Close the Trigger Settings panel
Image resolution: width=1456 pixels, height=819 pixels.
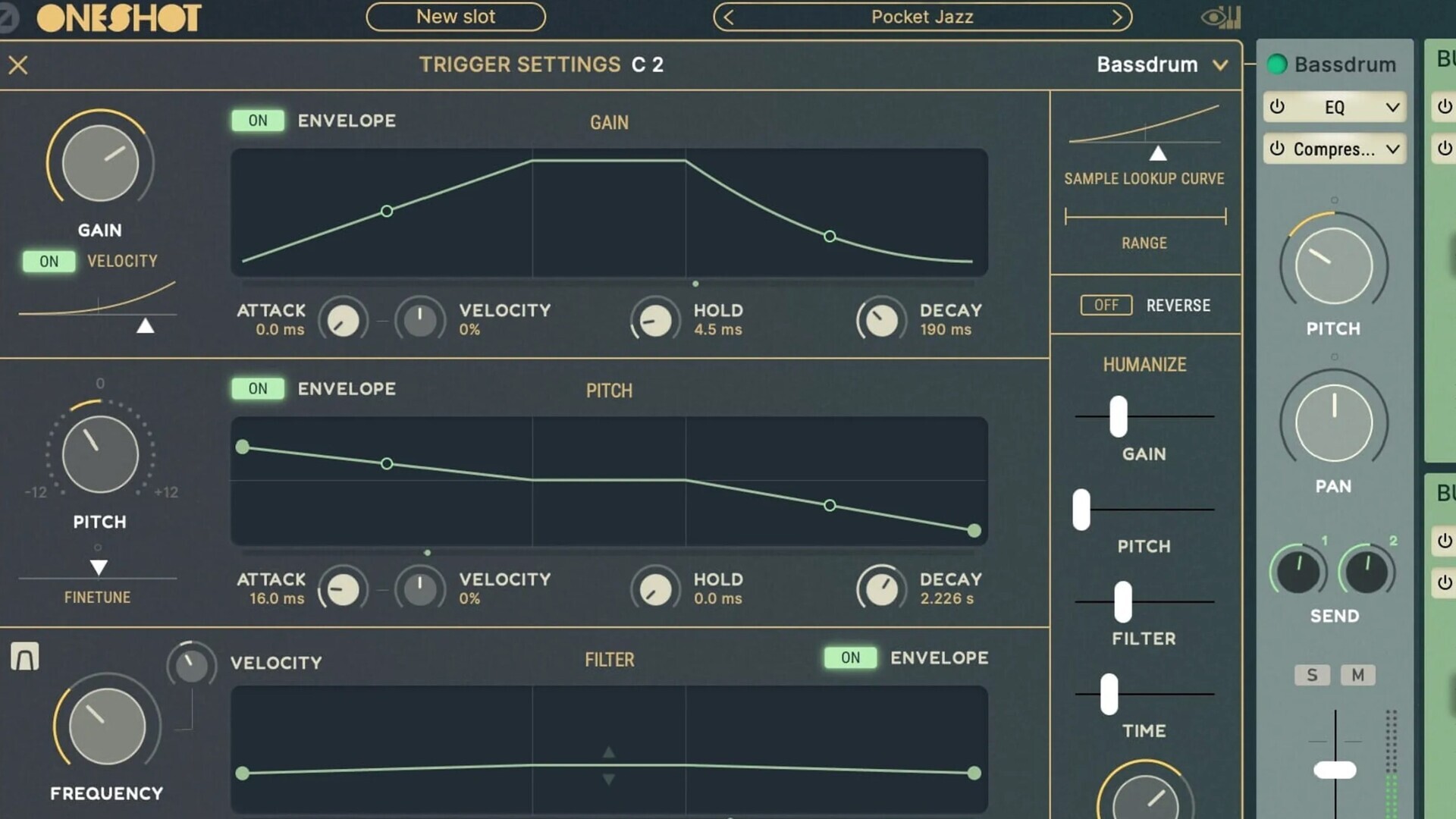[18, 65]
